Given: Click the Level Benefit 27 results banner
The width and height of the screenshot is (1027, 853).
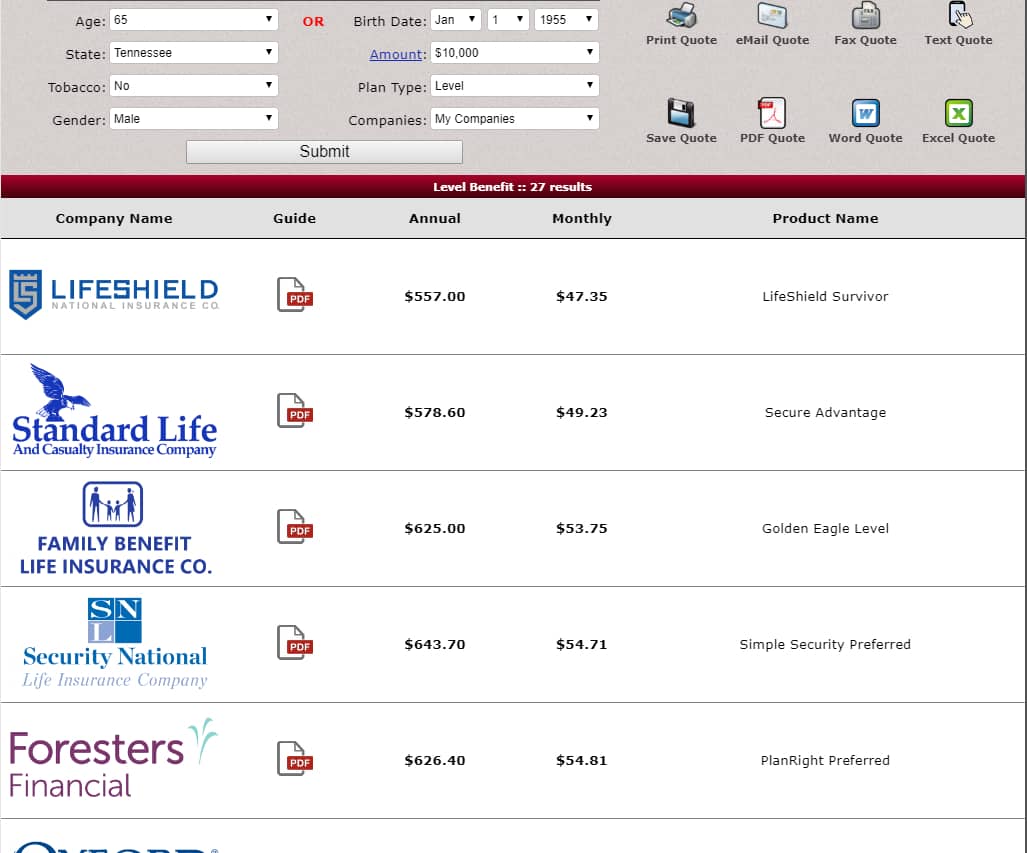Looking at the screenshot, I should point(513,187).
